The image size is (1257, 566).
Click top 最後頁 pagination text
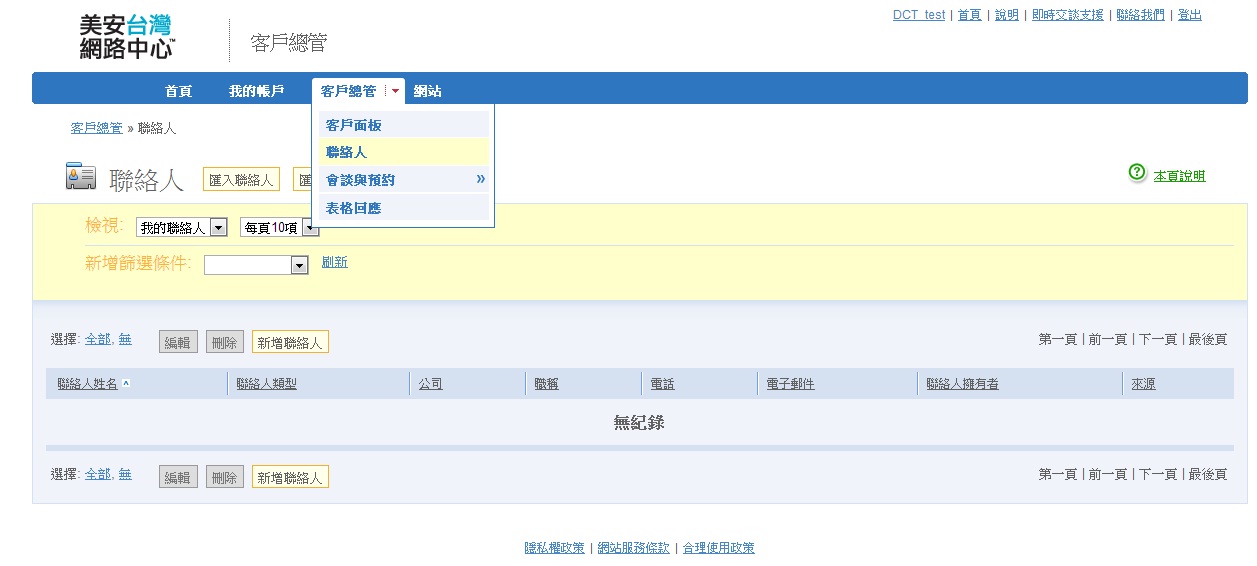[x=1208, y=340]
